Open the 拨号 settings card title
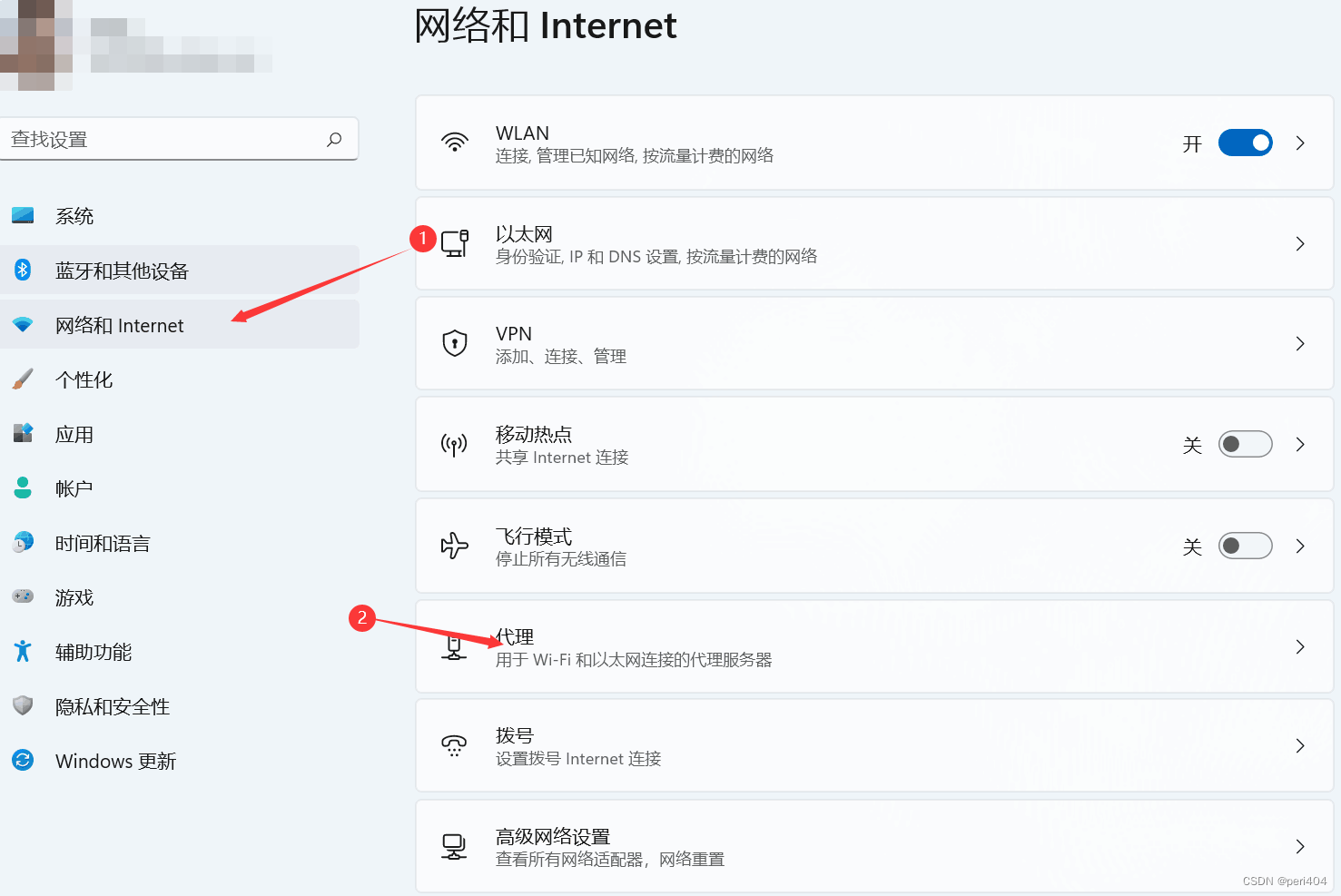Image resolution: width=1341 pixels, height=896 pixels. tap(515, 735)
